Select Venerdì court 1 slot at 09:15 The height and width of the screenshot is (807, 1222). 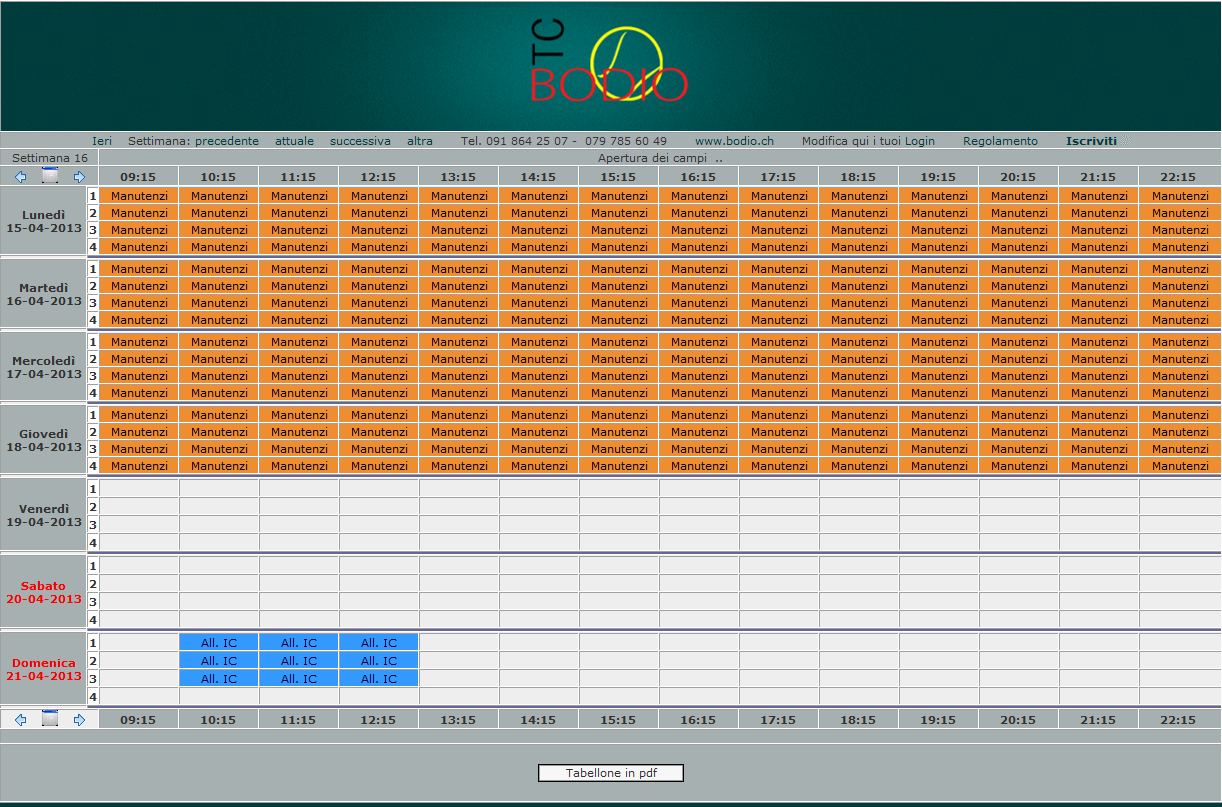coord(139,488)
